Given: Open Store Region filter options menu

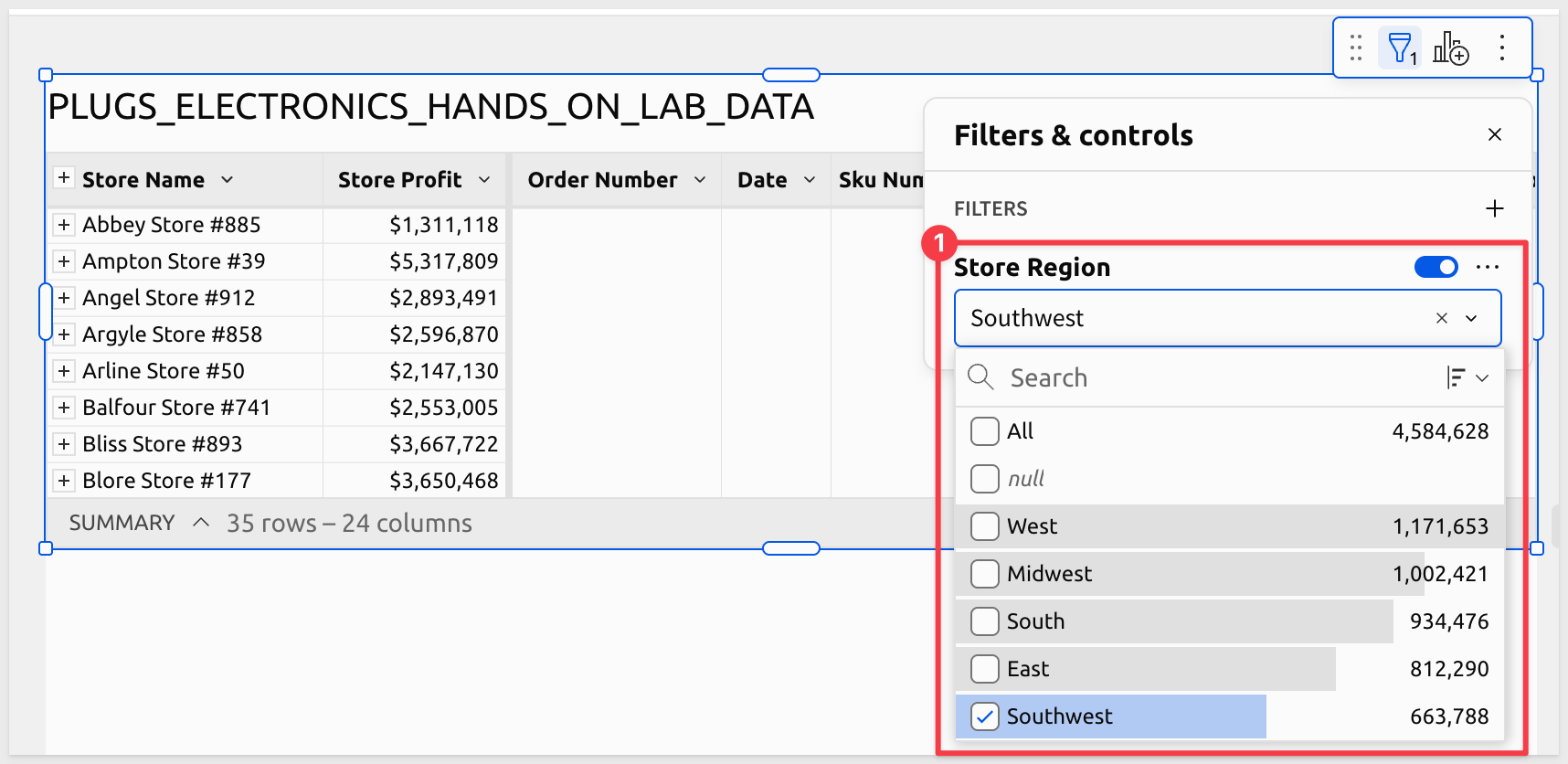Looking at the screenshot, I should coord(1488,267).
